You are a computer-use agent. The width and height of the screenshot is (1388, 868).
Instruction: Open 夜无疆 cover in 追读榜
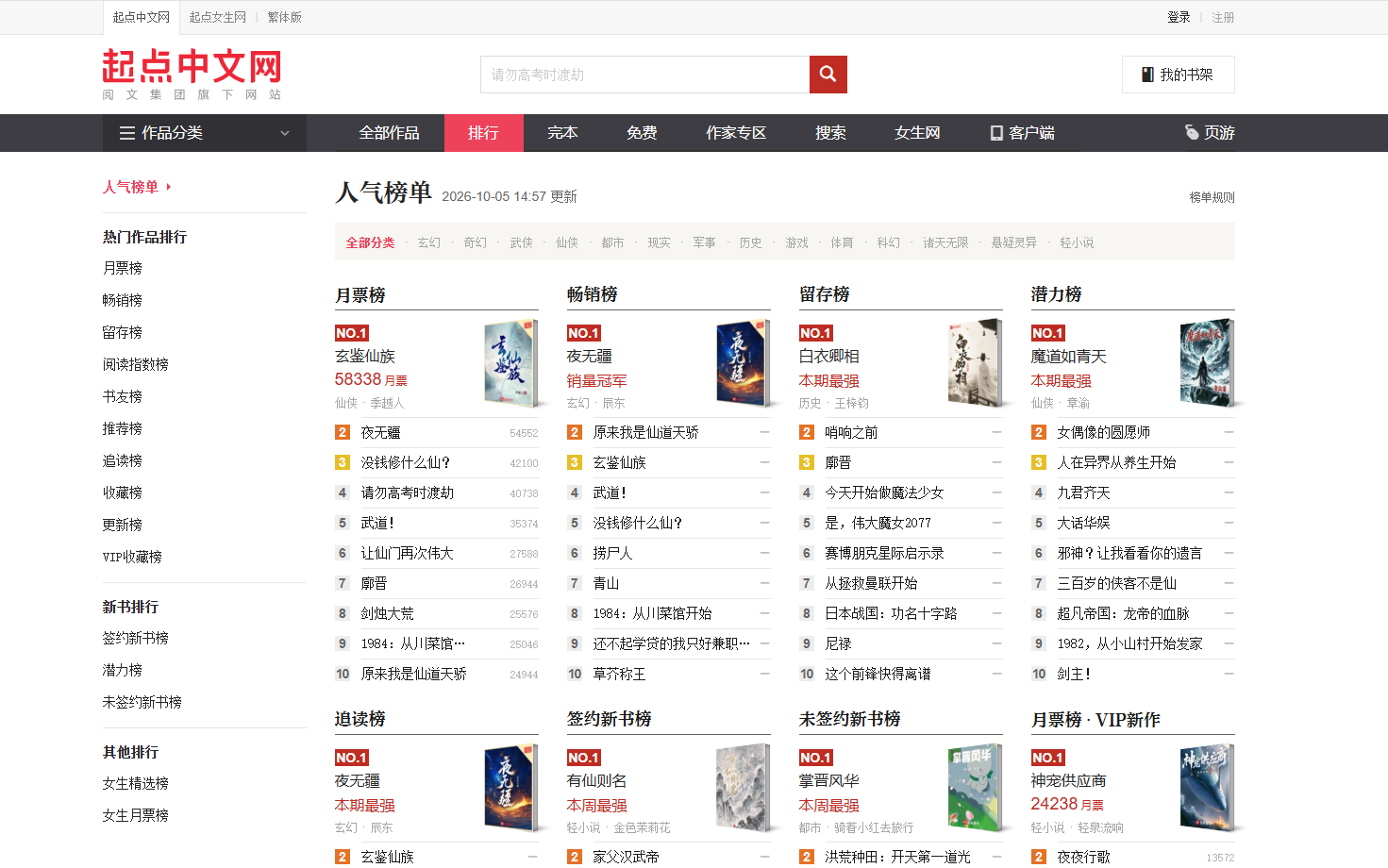pos(510,788)
